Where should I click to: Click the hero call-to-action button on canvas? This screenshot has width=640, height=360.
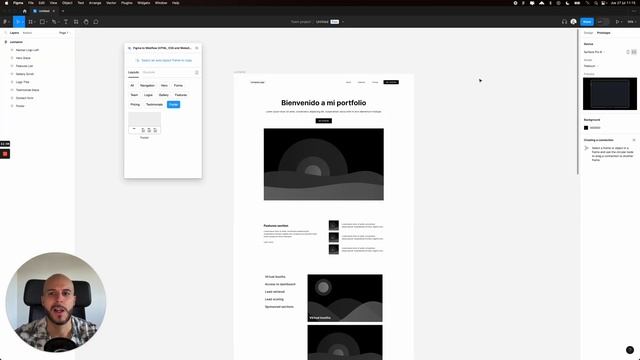[x=324, y=121]
